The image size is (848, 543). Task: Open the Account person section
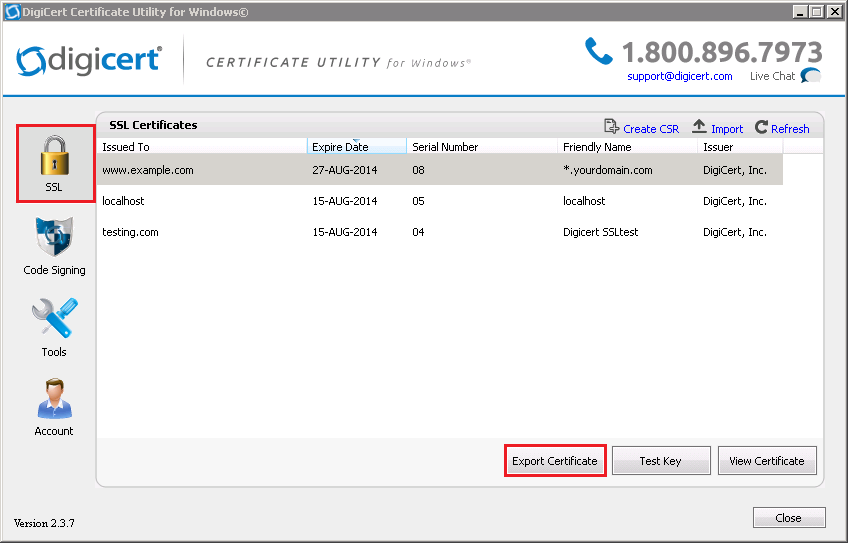point(54,407)
